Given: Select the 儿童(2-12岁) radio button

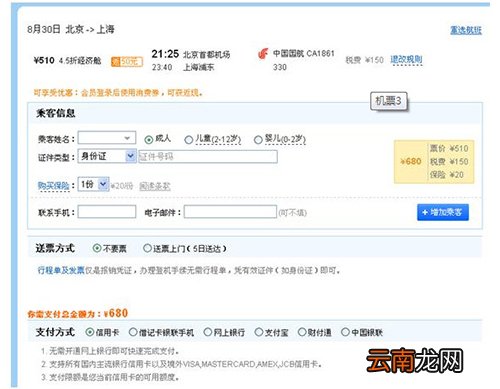Looking at the screenshot, I should click(189, 140).
